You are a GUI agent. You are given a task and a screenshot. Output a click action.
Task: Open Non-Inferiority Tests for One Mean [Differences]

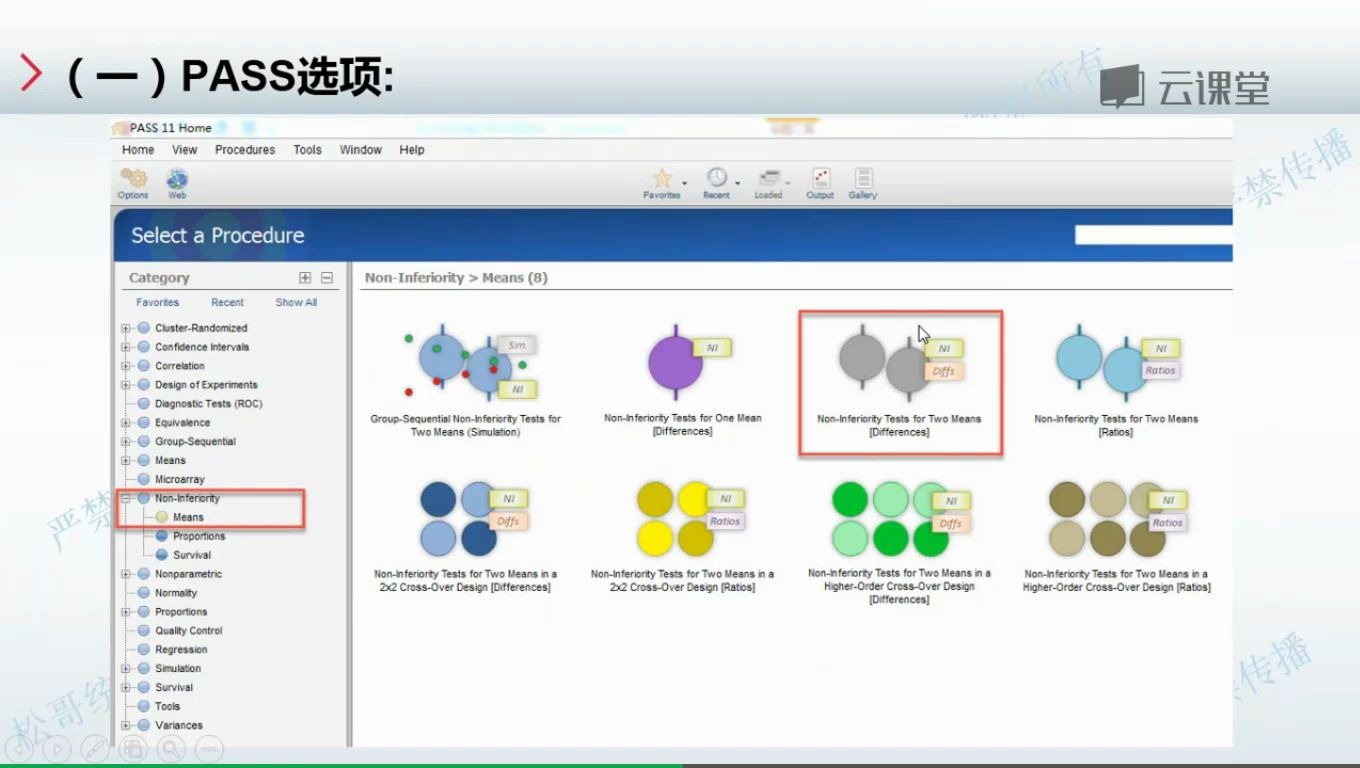(x=683, y=380)
